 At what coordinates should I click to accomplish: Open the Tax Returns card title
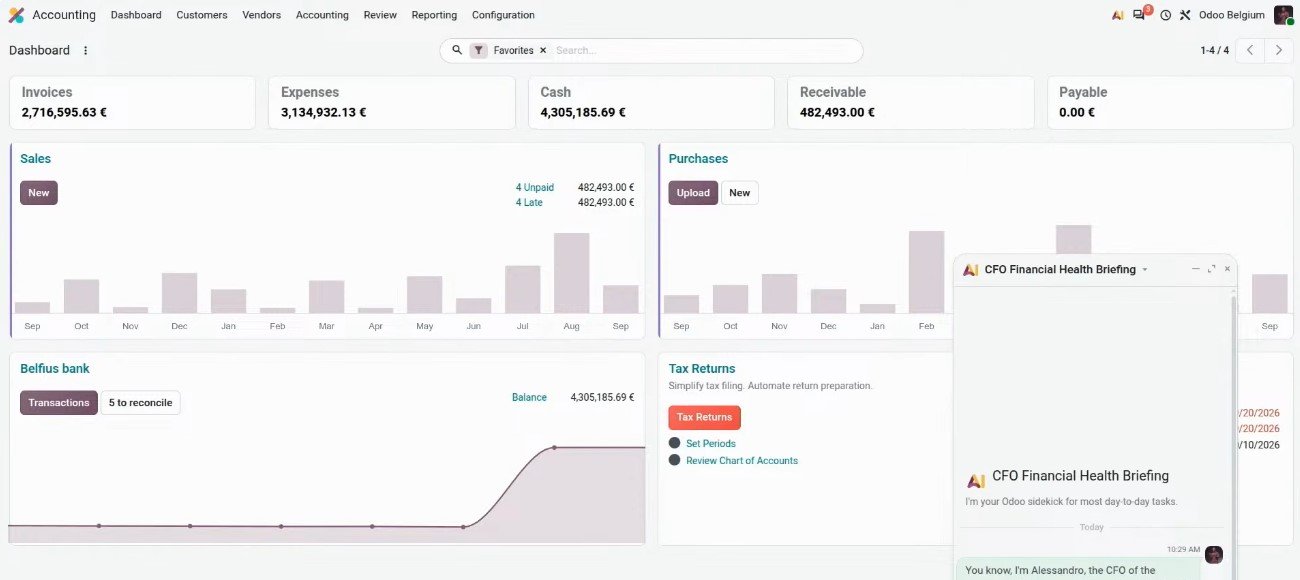coord(702,369)
